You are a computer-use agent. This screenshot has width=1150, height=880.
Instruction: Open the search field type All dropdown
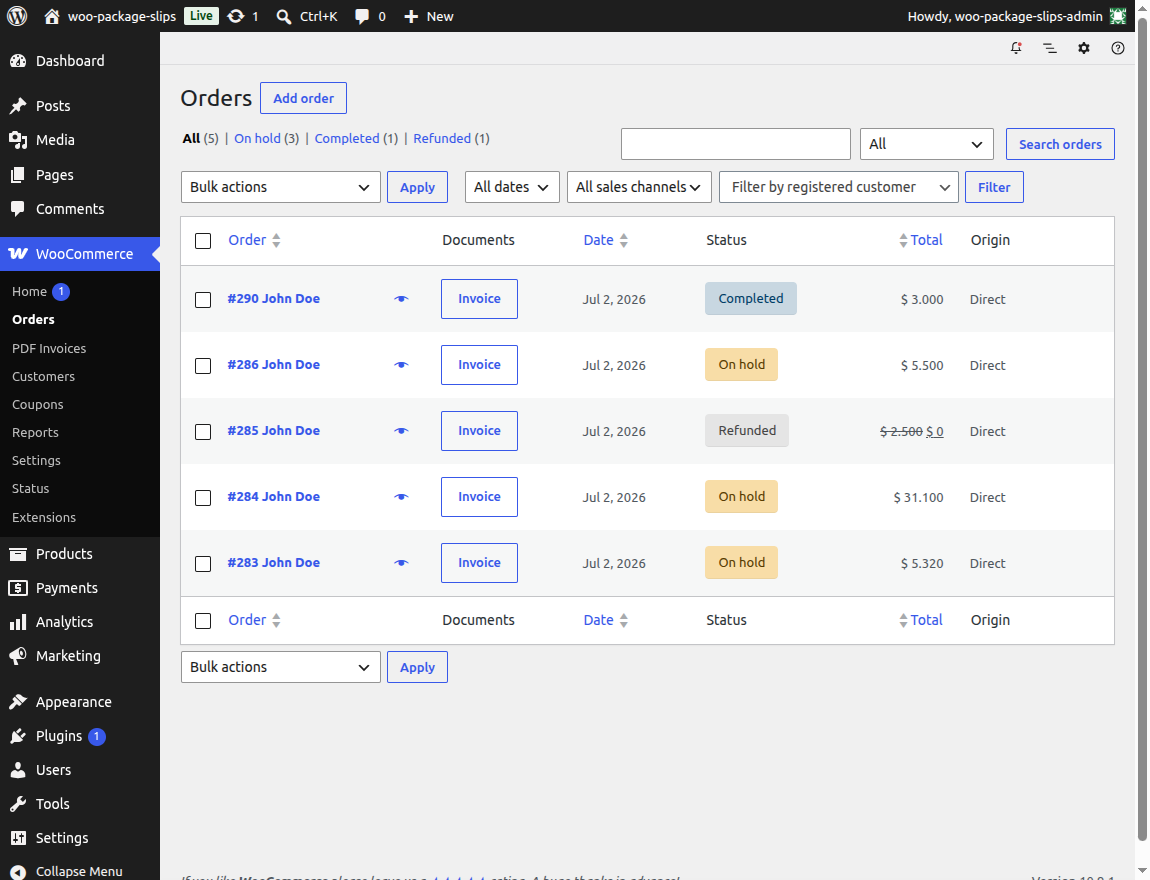pyautogui.click(x=926, y=144)
